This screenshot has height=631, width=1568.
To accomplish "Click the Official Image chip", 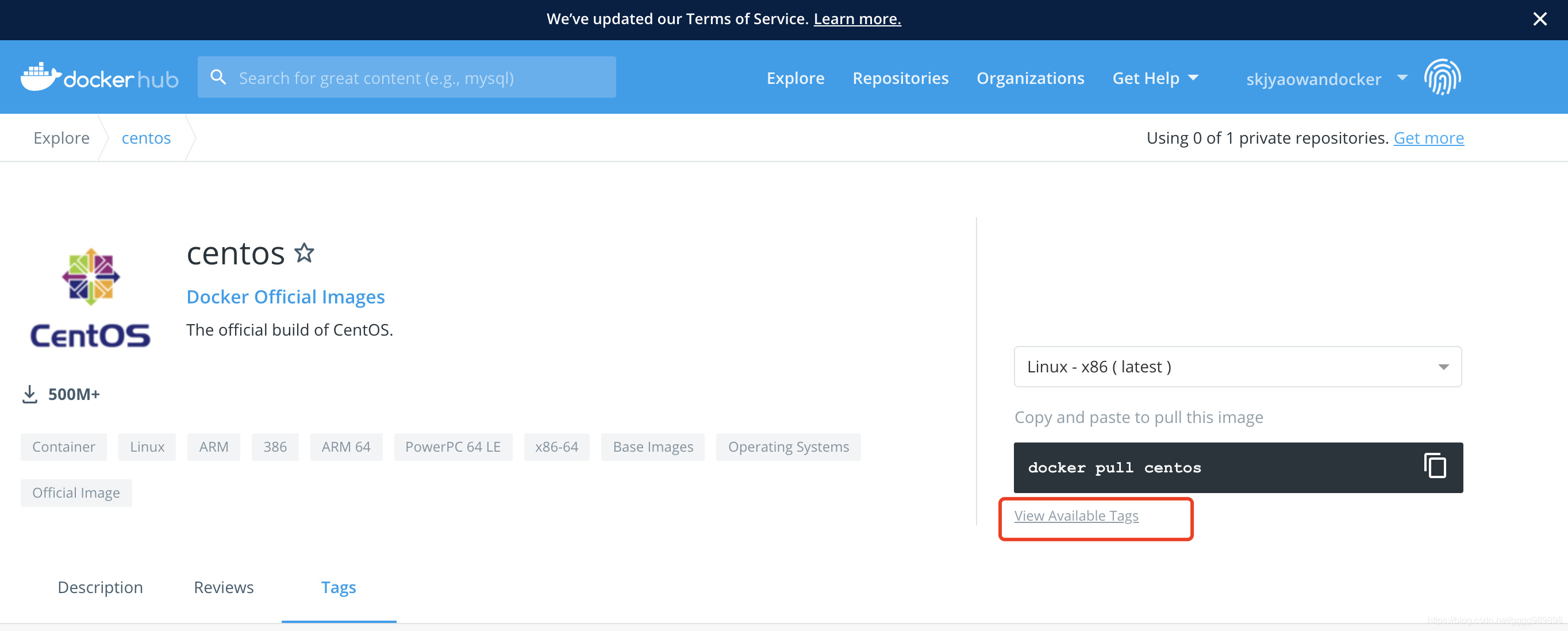I will click(x=76, y=493).
